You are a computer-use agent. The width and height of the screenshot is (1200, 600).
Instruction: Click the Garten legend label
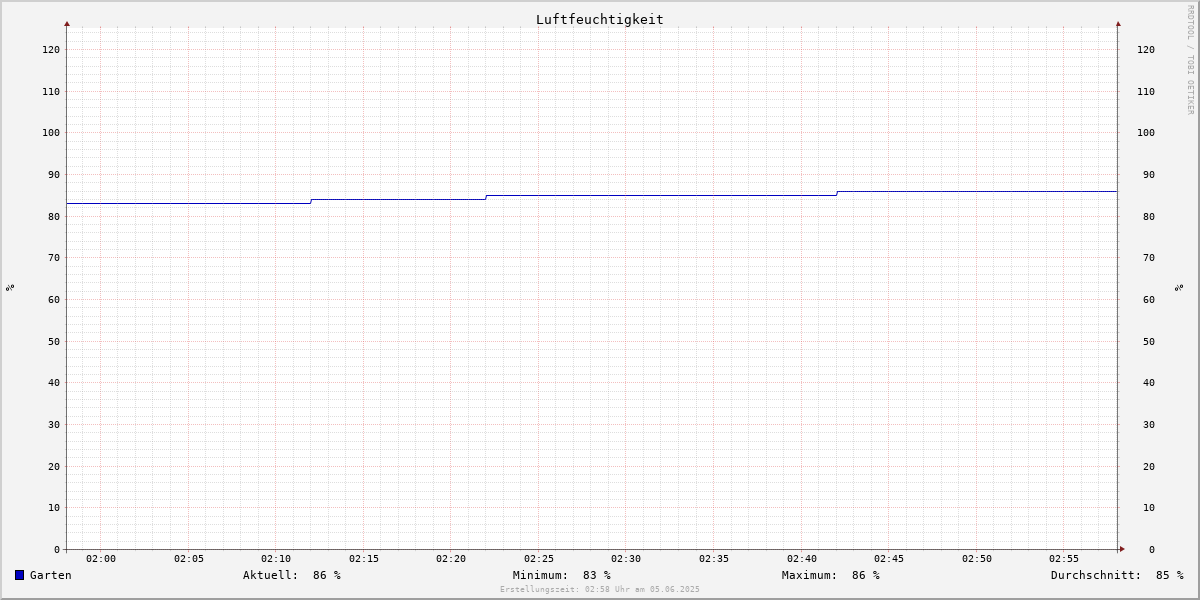[51, 575]
